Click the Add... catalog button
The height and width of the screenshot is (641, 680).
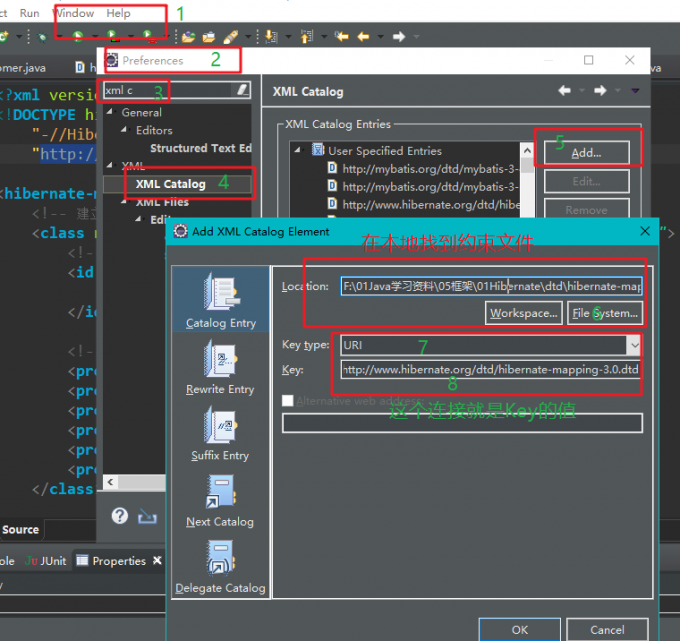point(586,153)
